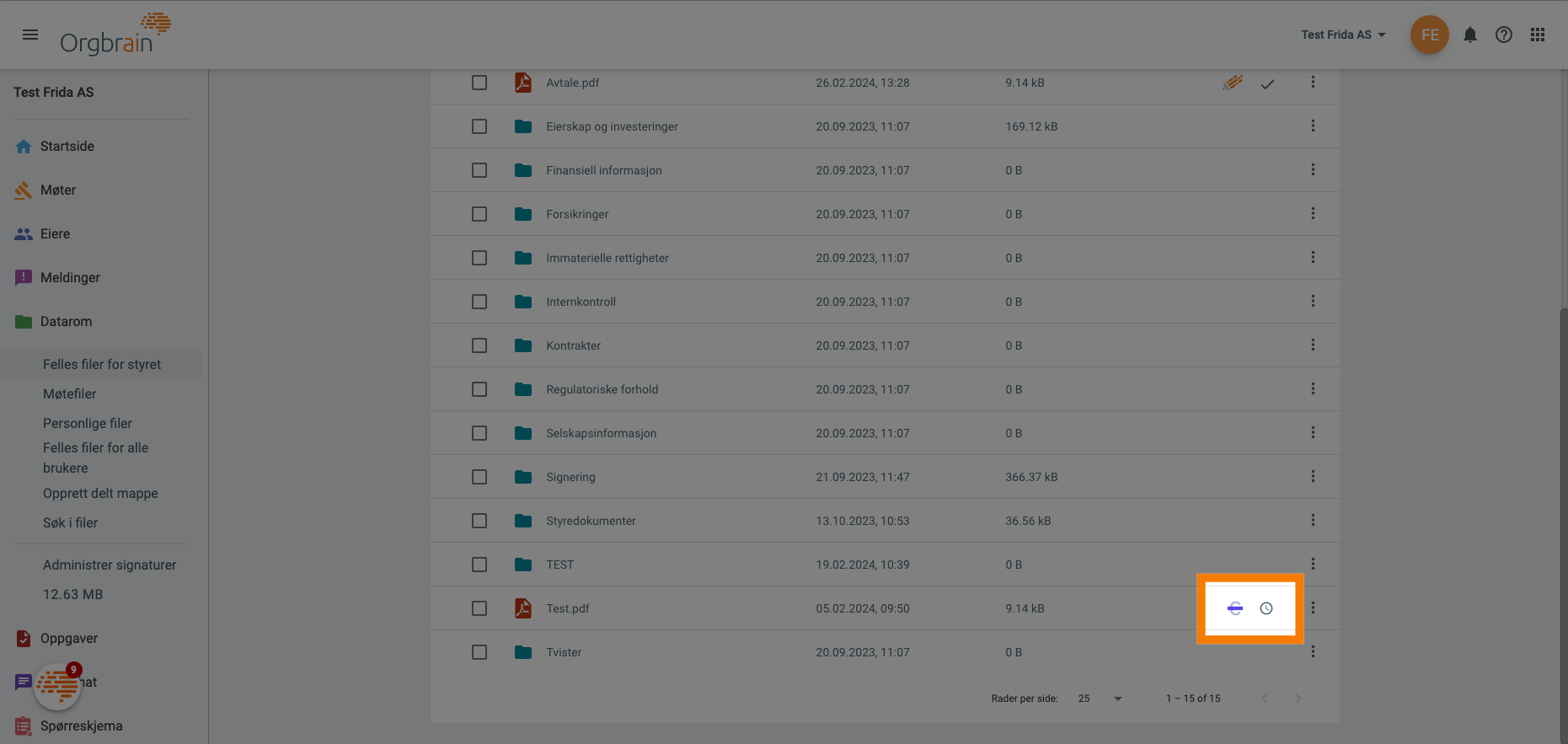
Task: Click the Orgbrain chat bubble with badge
Action: [x=58, y=686]
